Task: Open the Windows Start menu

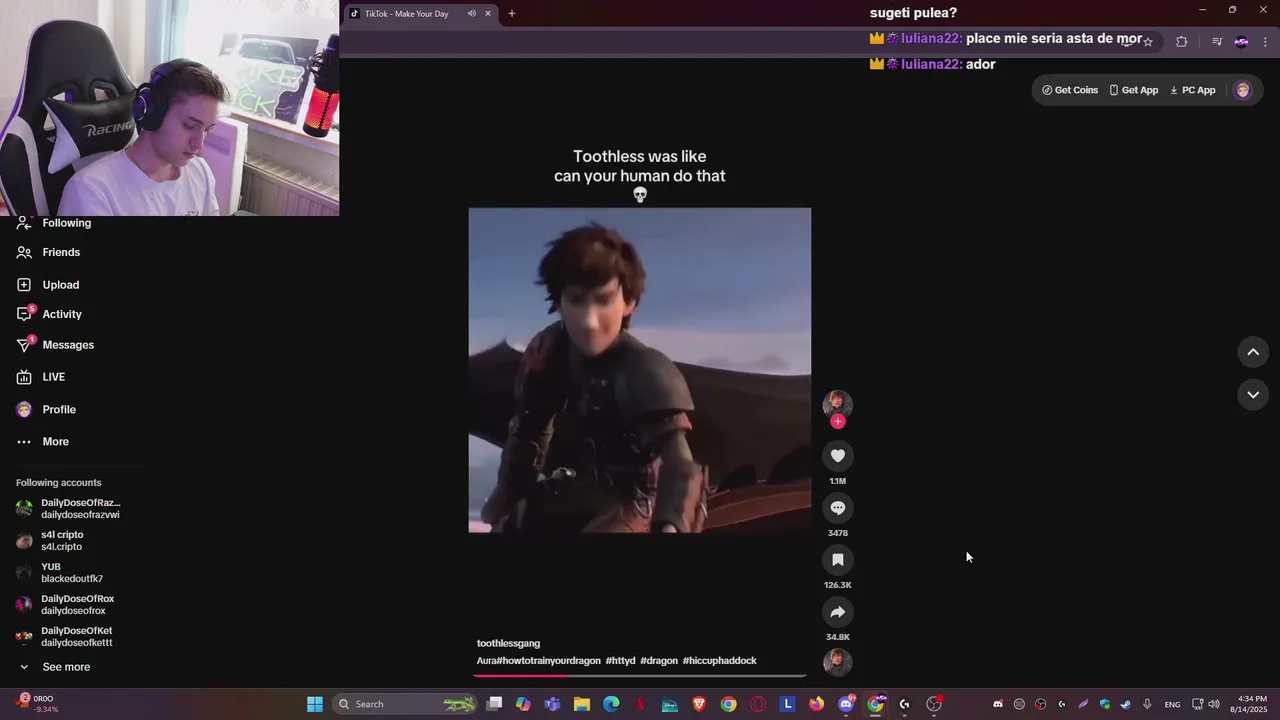Action: click(x=314, y=704)
